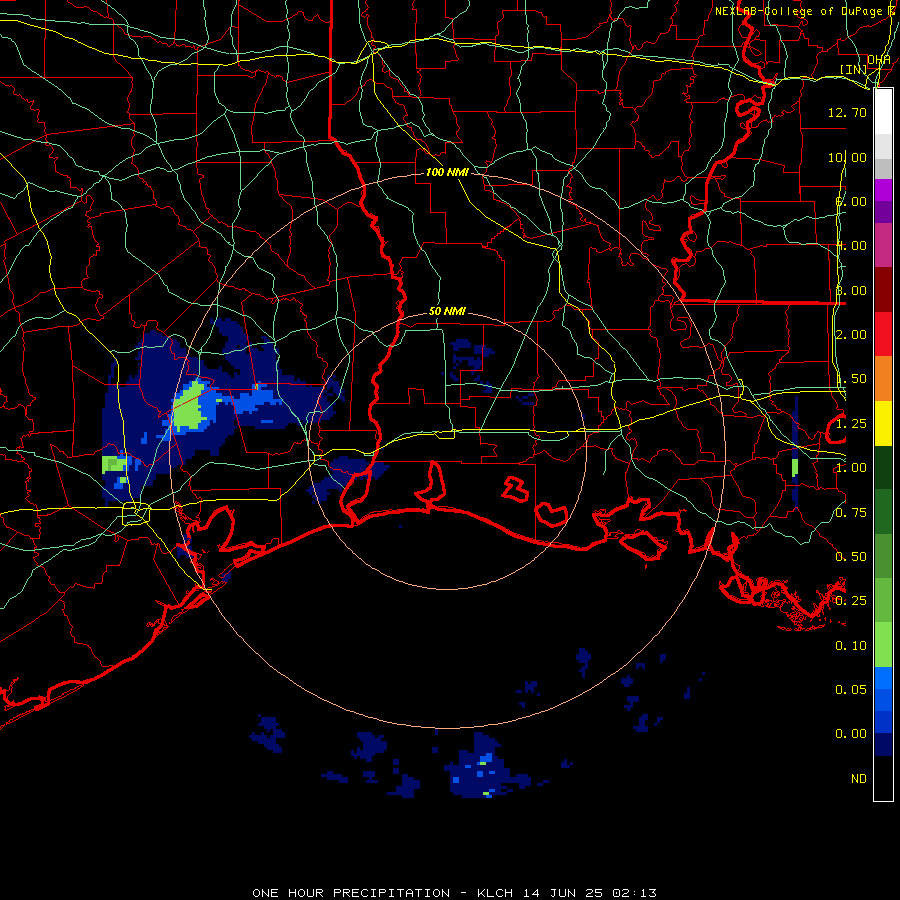Click the 0.05 legend value
The height and width of the screenshot is (900, 900).
point(851,690)
